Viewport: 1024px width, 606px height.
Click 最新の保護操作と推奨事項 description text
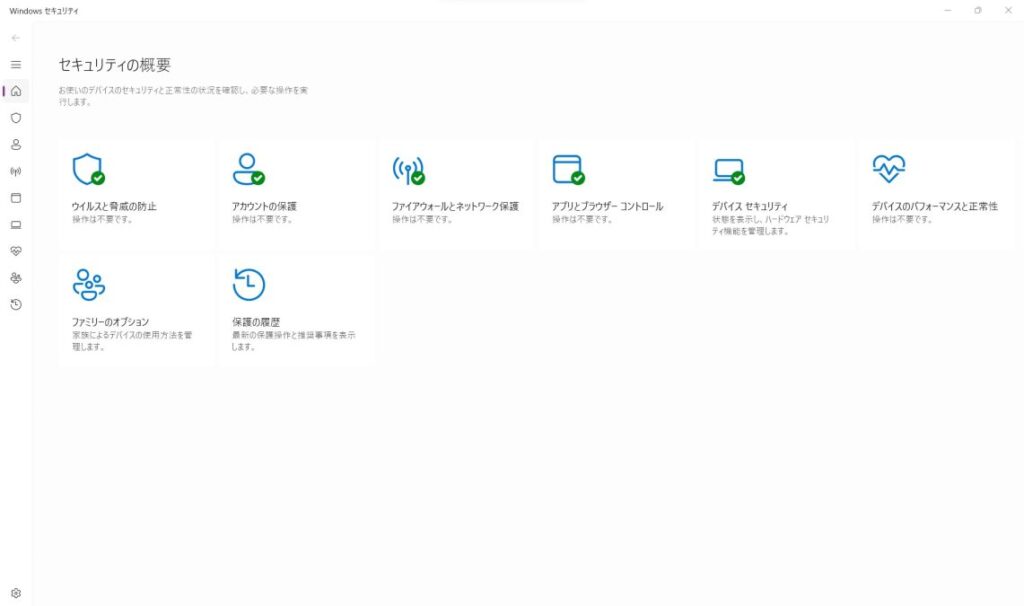click(x=293, y=341)
